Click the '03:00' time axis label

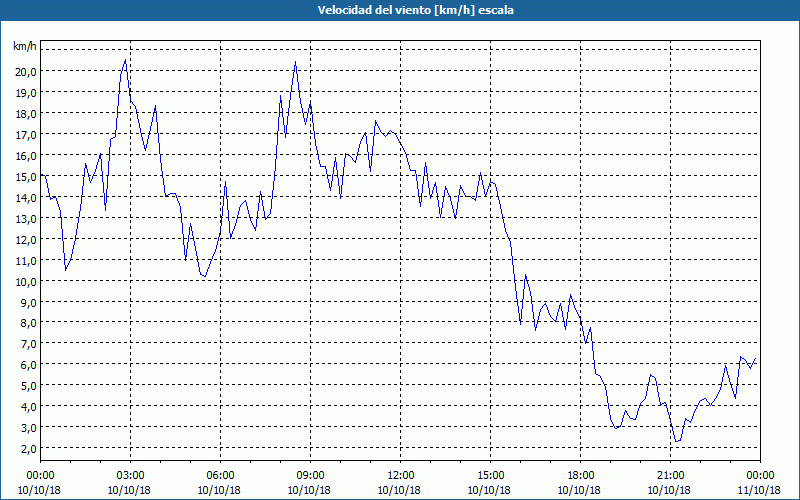(130, 476)
